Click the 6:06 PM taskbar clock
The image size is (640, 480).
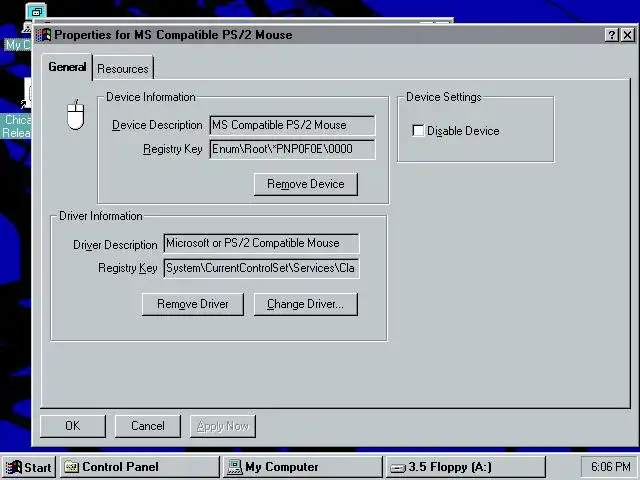[610, 467]
